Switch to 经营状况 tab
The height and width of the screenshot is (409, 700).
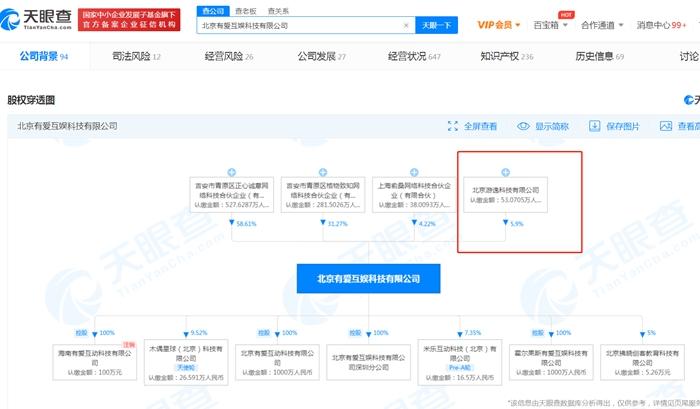(414, 56)
